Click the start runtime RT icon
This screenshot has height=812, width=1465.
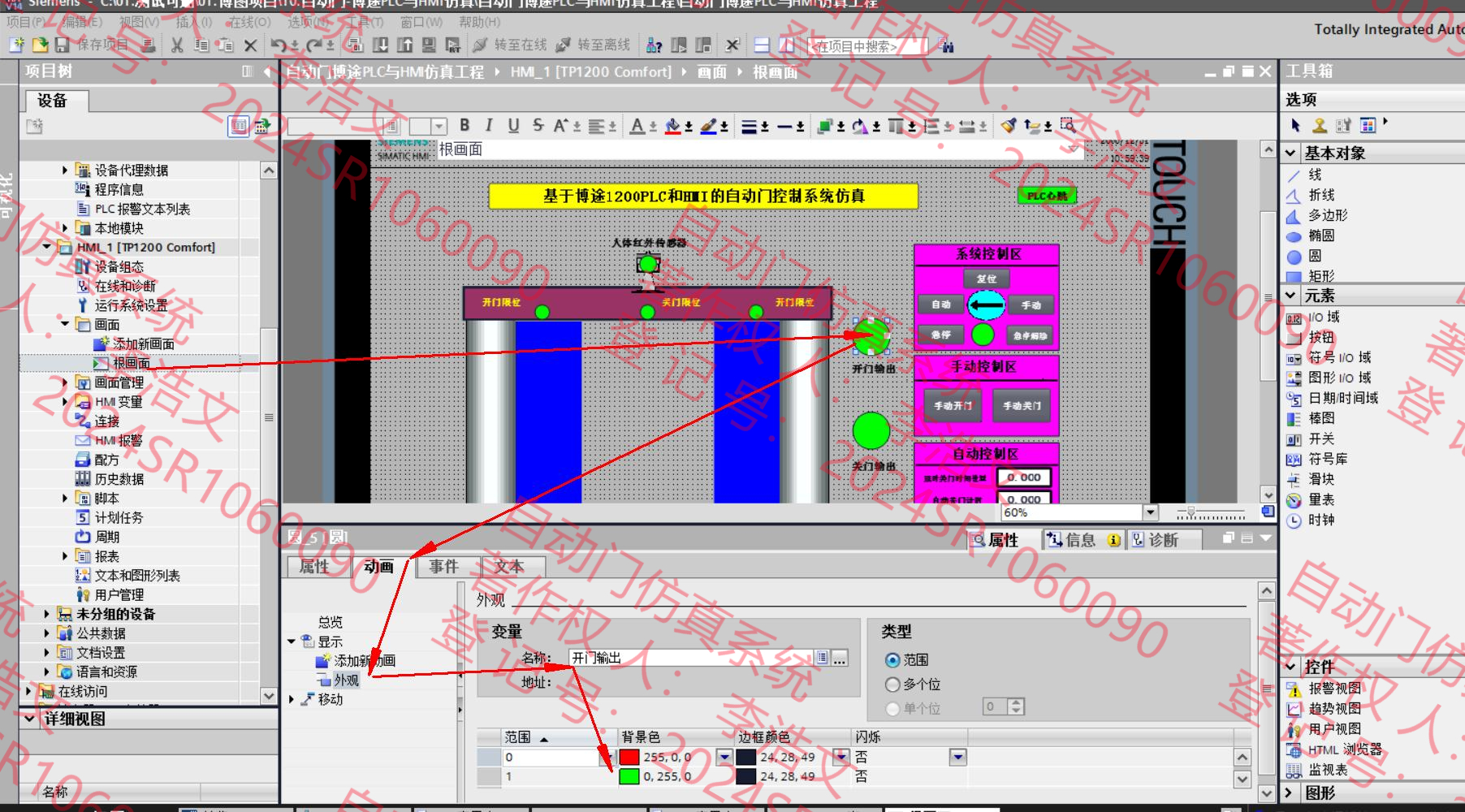[453, 45]
